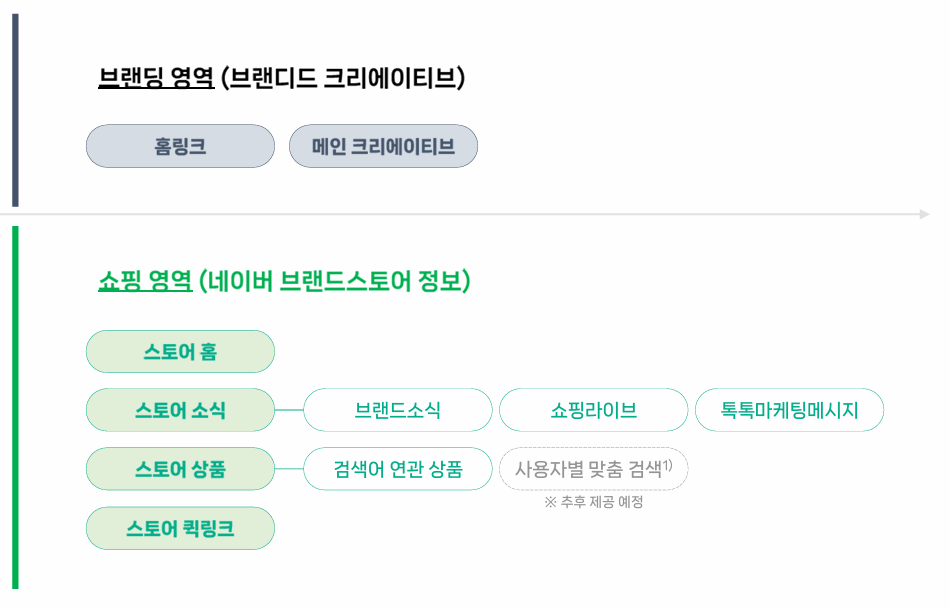Image resolution: width=950 pixels, height=609 pixels.
Task: Click the arrowhead at the divider's right end
Action: 925,214
